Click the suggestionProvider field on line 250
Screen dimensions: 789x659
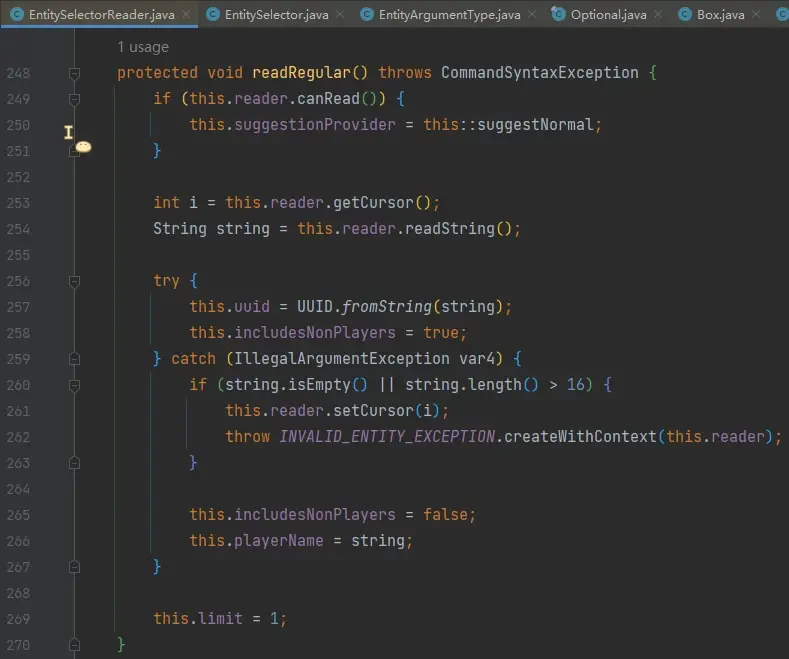(315, 125)
